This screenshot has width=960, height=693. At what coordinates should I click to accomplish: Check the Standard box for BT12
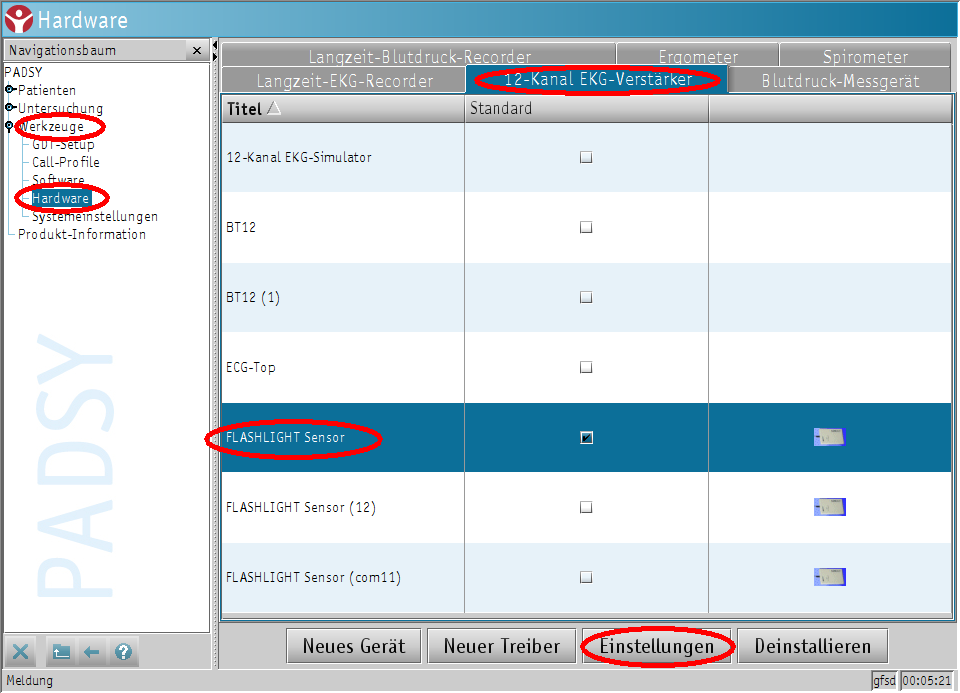pos(586,227)
